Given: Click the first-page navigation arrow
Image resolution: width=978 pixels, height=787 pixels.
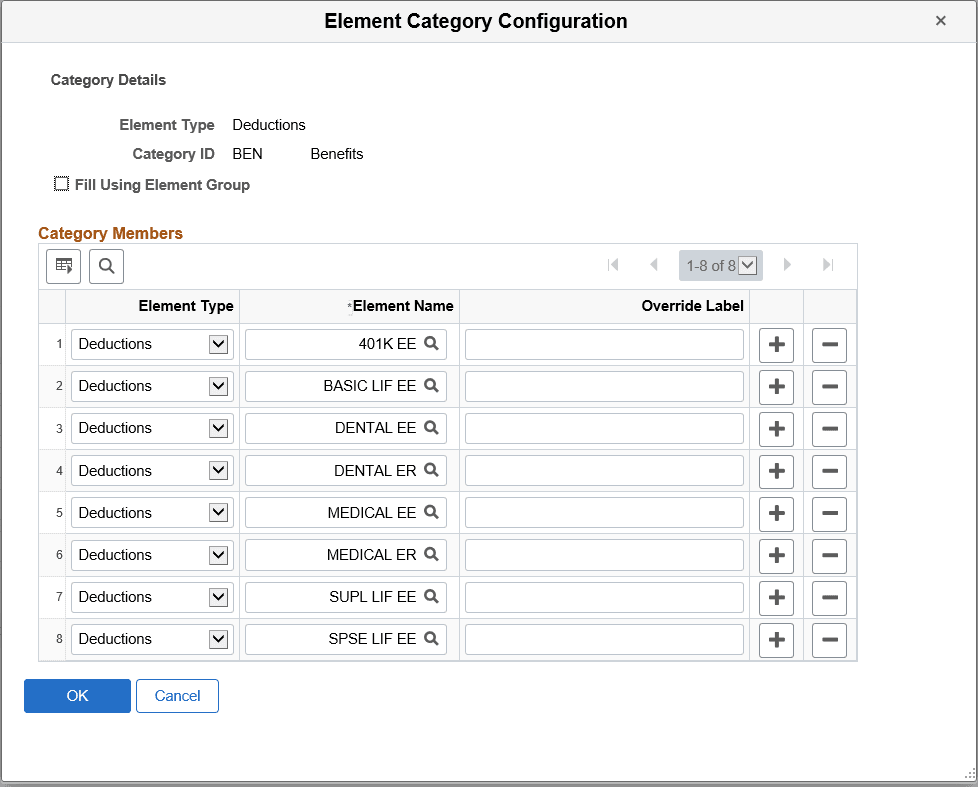Looking at the screenshot, I should pyautogui.click(x=613, y=265).
